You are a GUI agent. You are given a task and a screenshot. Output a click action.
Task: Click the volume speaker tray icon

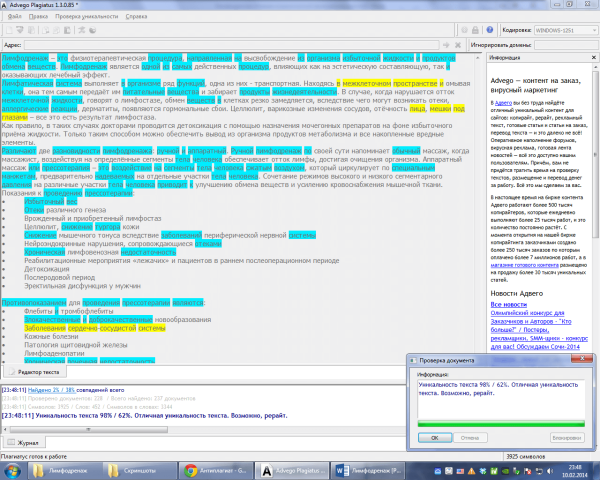pos(550,471)
